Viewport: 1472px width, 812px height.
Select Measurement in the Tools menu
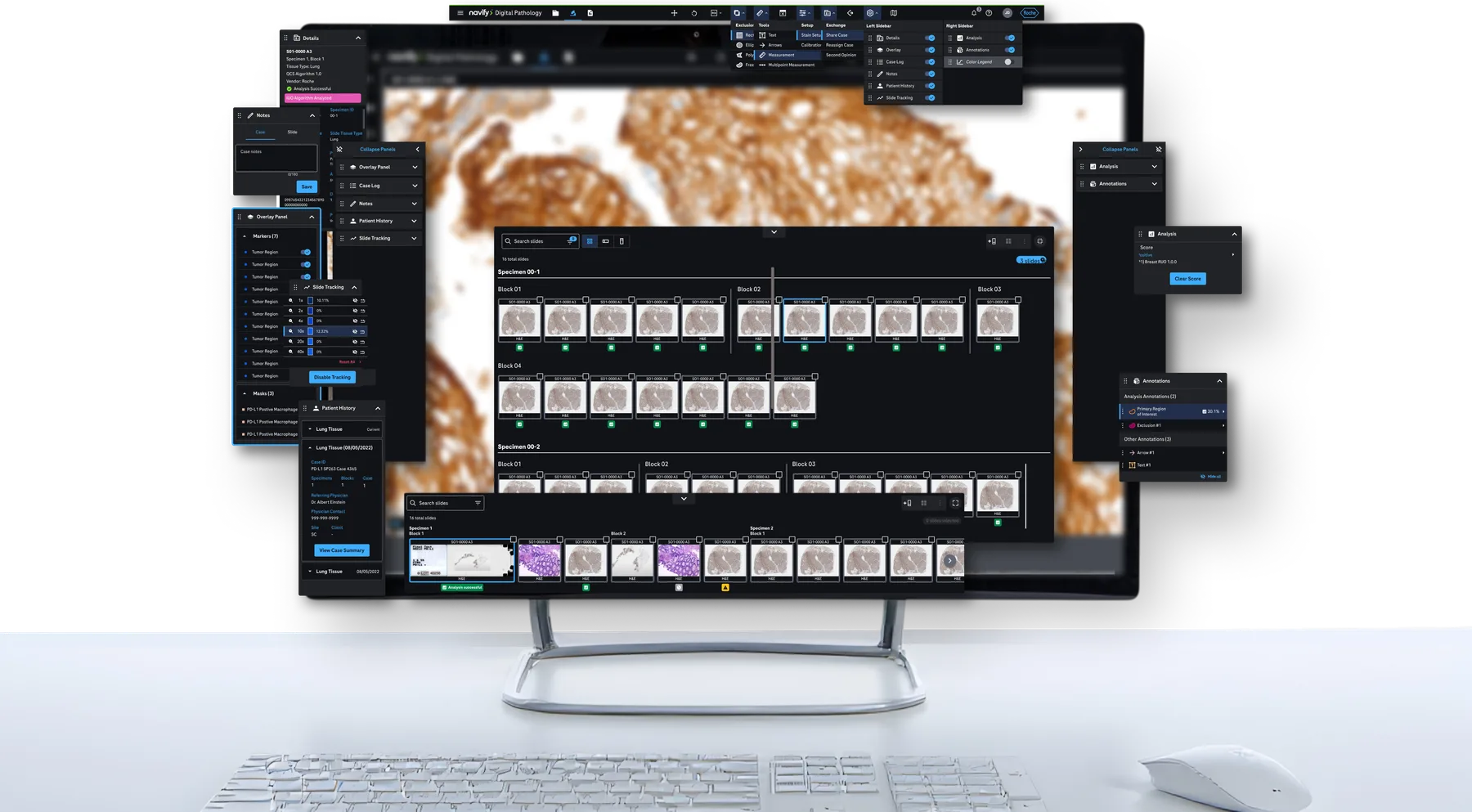[x=780, y=55]
